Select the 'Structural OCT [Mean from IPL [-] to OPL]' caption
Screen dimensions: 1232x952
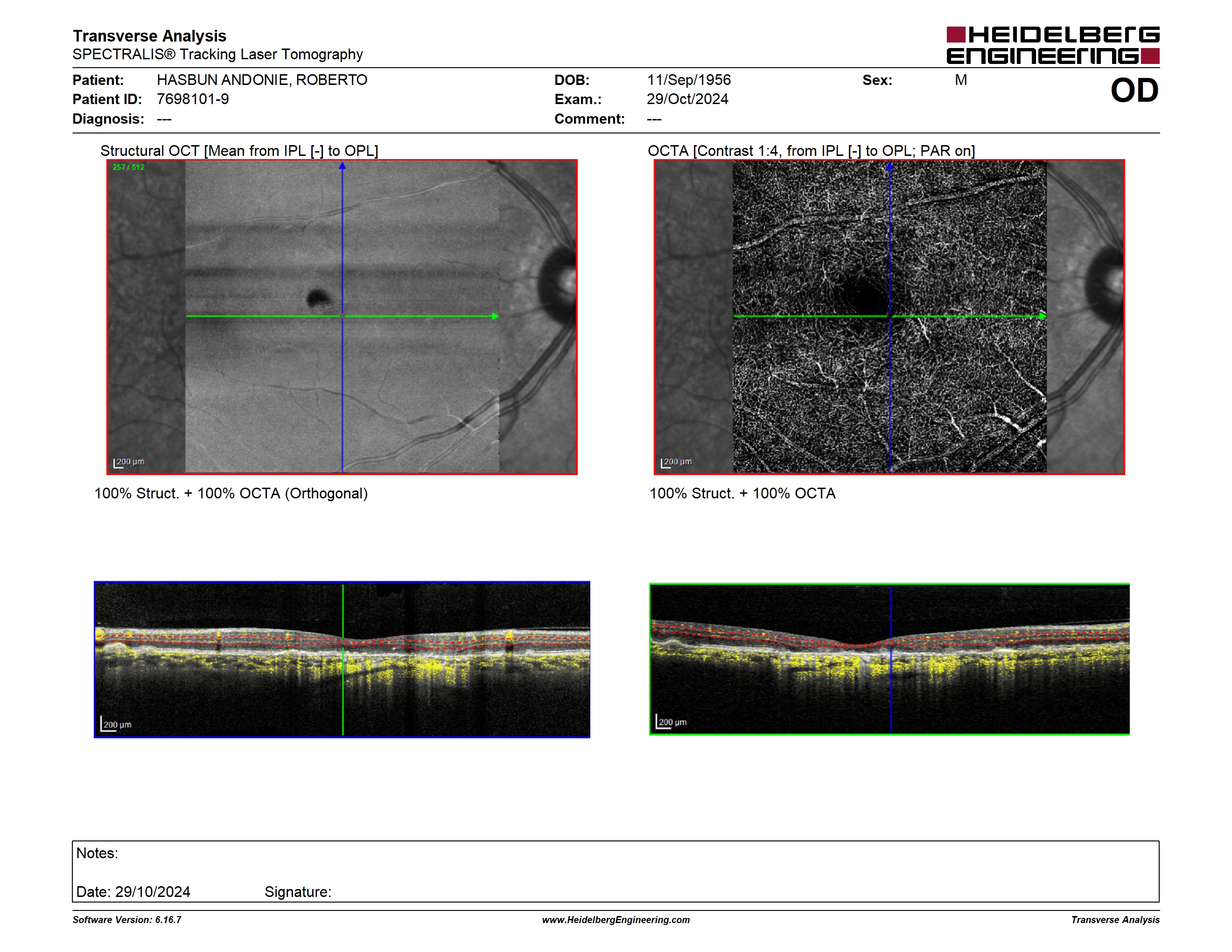239,151
